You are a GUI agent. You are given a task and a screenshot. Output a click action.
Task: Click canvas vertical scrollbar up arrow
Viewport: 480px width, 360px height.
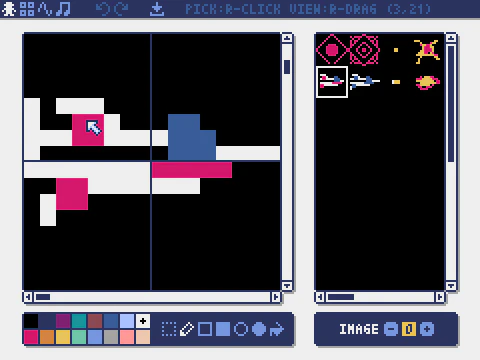pyautogui.click(x=287, y=38)
